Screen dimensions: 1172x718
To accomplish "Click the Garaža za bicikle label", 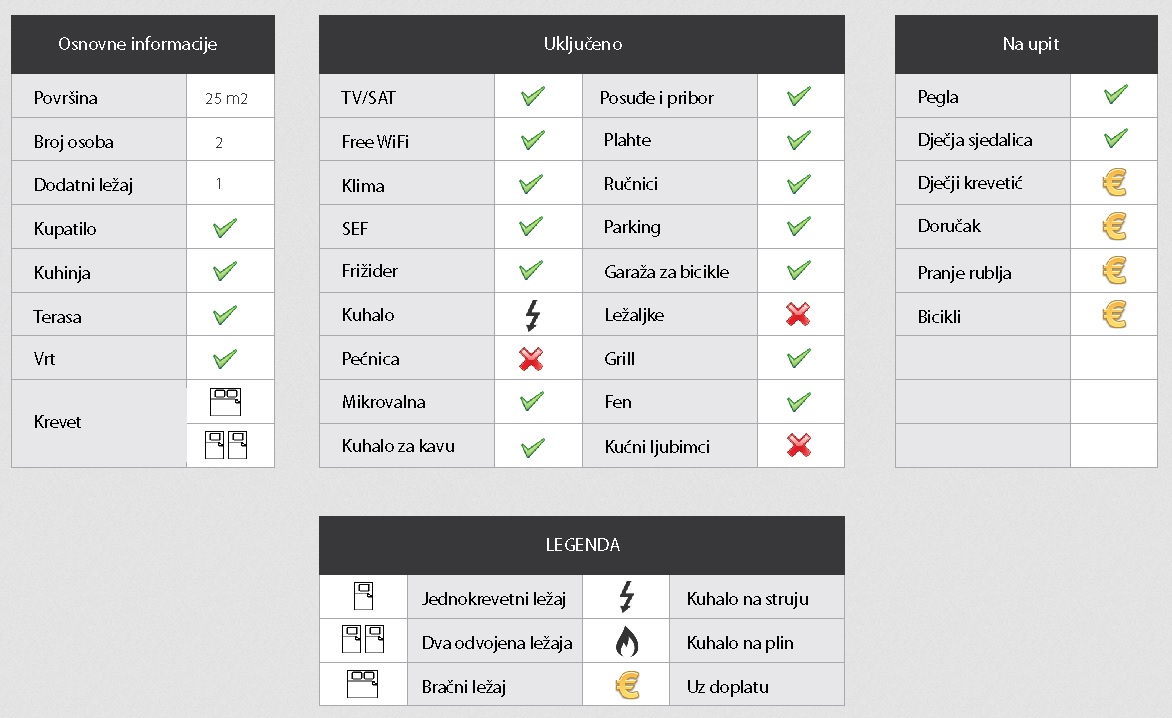I will 667,272.
